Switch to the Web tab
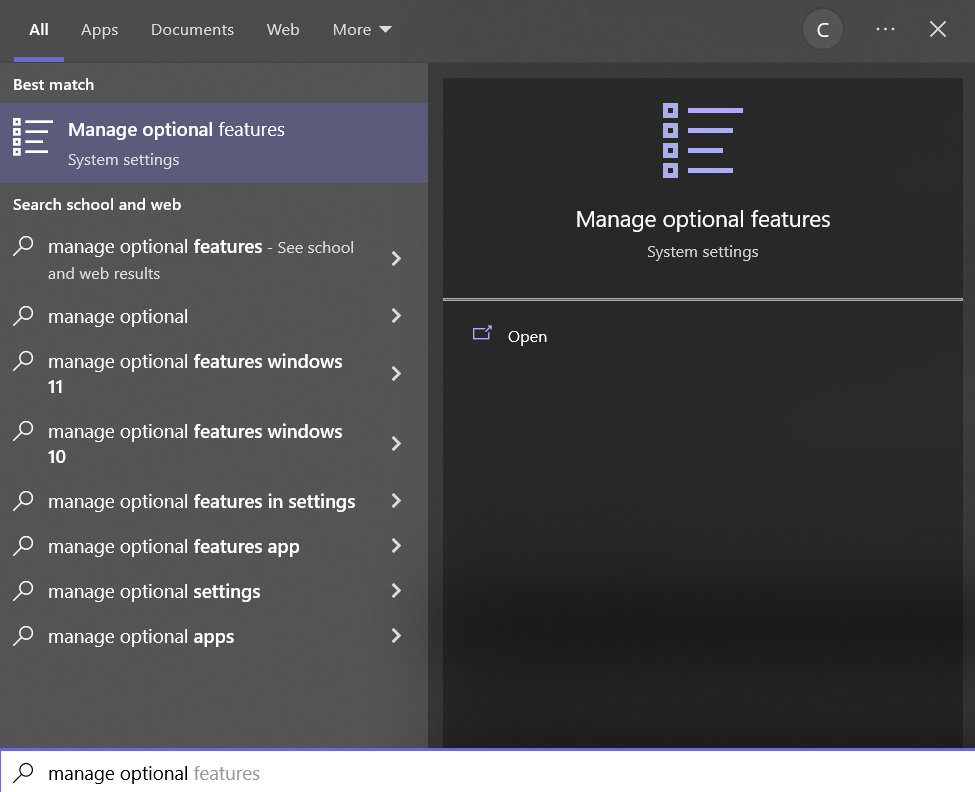This screenshot has width=975, height=792. (x=283, y=30)
